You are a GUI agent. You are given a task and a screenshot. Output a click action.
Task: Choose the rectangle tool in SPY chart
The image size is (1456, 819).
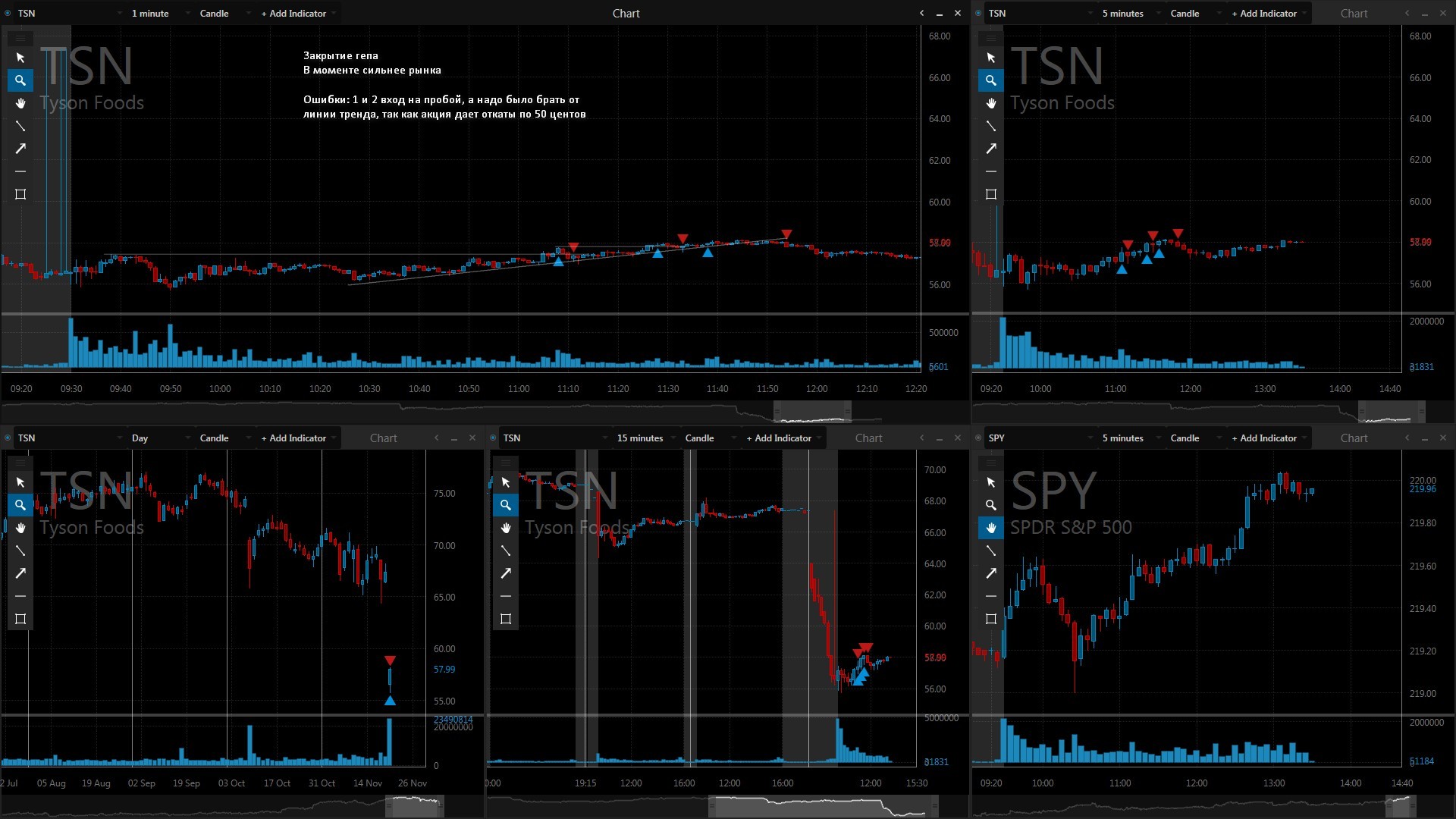pyautogui.click(x=991, y=619)
